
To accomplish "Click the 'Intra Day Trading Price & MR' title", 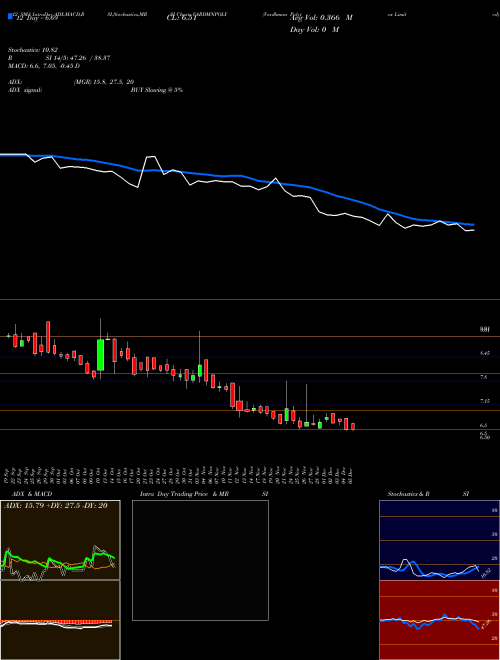I will point(184,494).
